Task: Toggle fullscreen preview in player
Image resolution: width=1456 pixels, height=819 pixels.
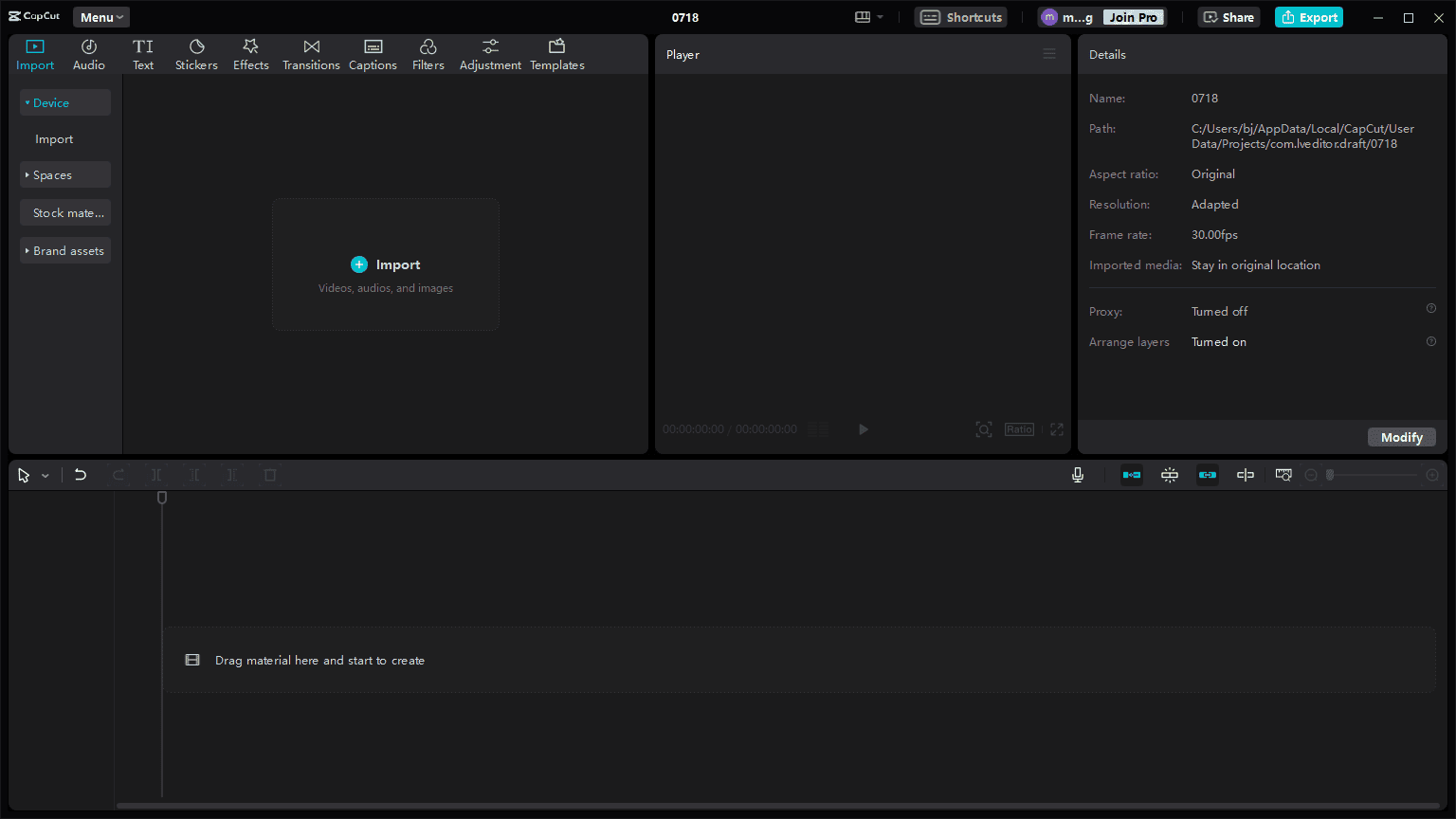Action: pos(1057,429)
